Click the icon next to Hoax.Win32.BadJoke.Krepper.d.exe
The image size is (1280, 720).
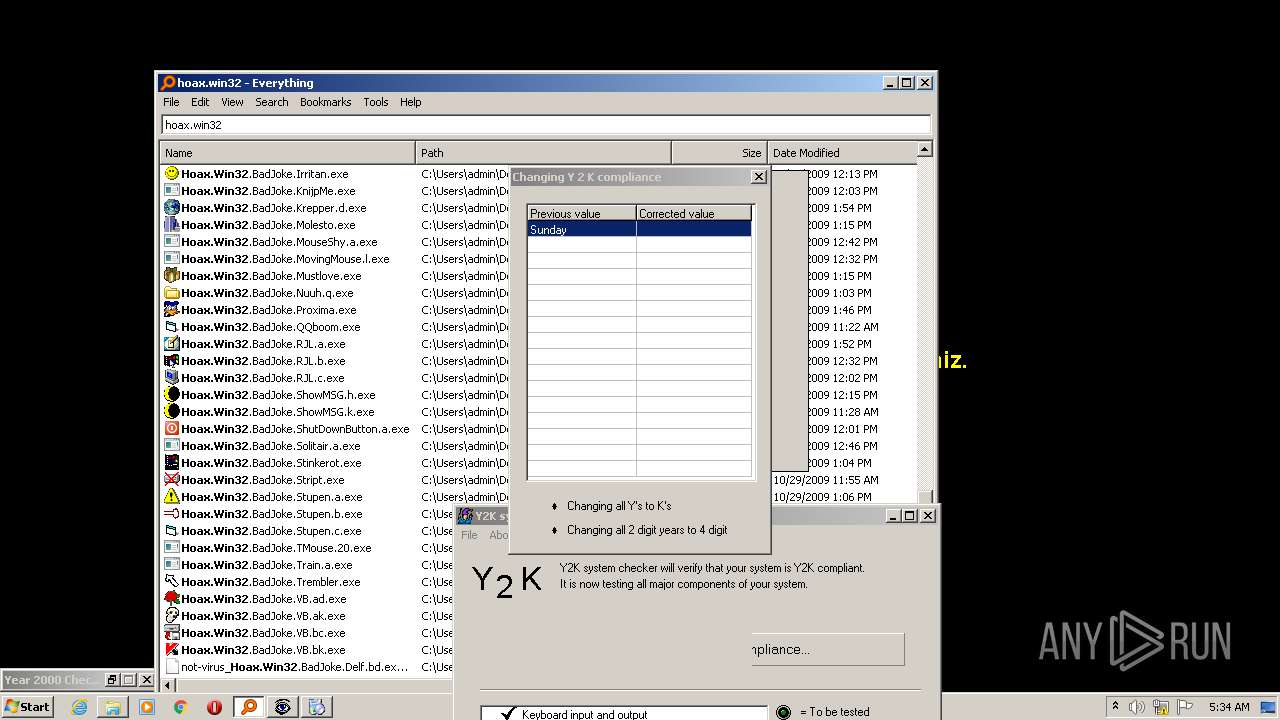pos(172,208)
